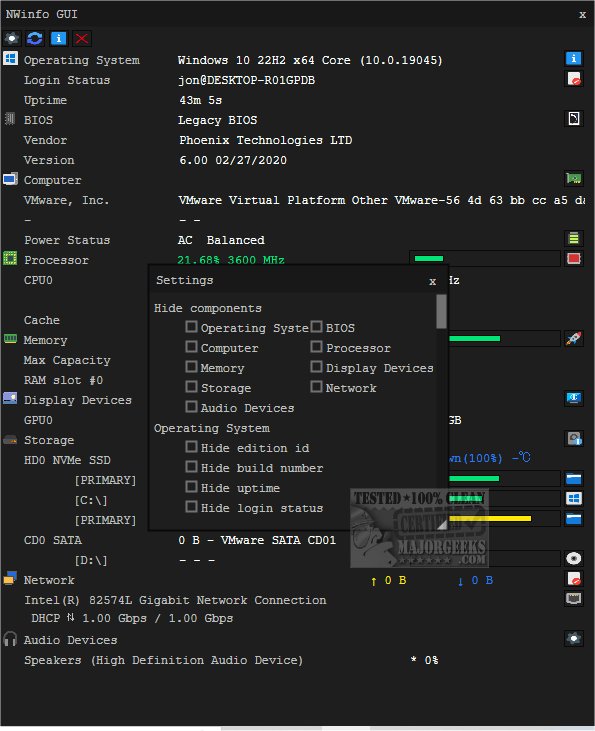Tick the Processor hide checkbox

316,347
